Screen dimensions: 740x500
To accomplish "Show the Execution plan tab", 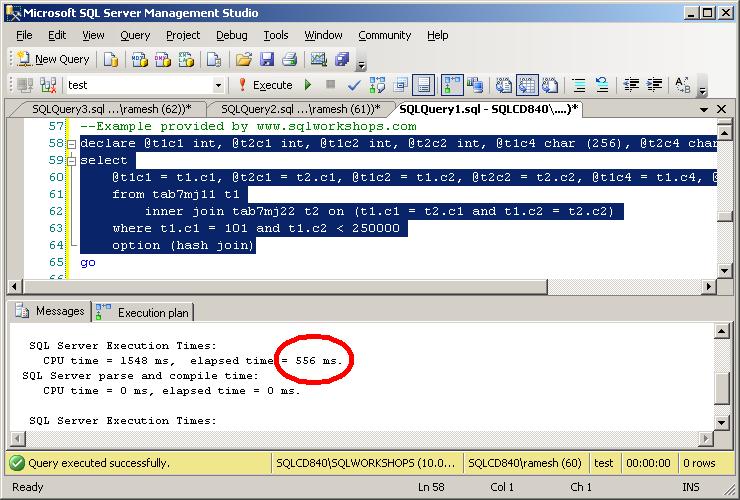I will coord(143,313).
